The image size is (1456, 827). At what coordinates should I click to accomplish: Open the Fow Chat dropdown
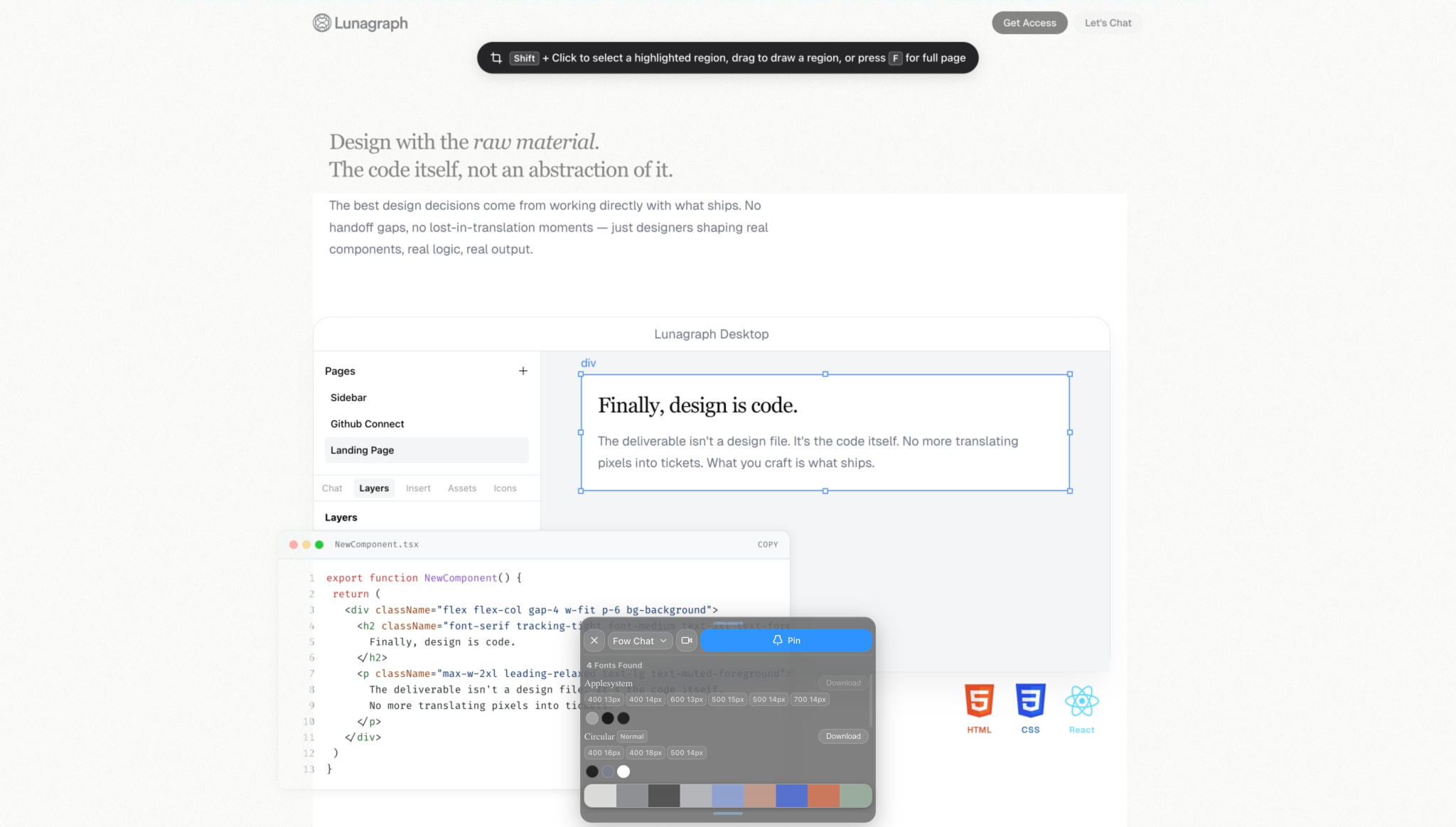(639, 641)
